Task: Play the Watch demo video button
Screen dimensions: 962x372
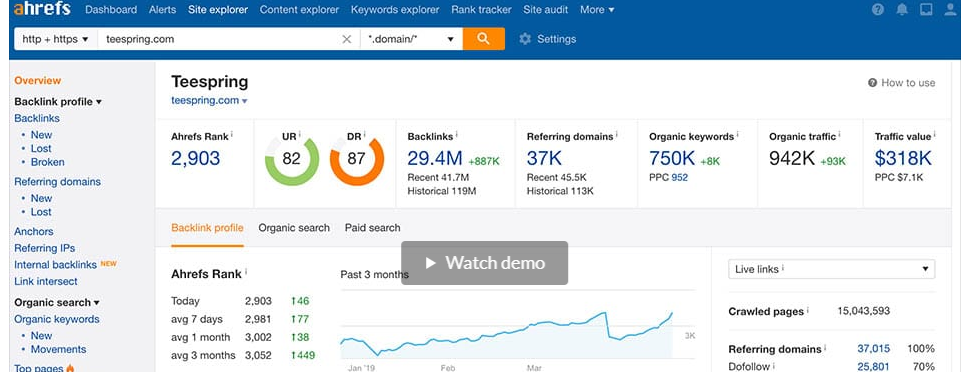Action: coord(485,263)
